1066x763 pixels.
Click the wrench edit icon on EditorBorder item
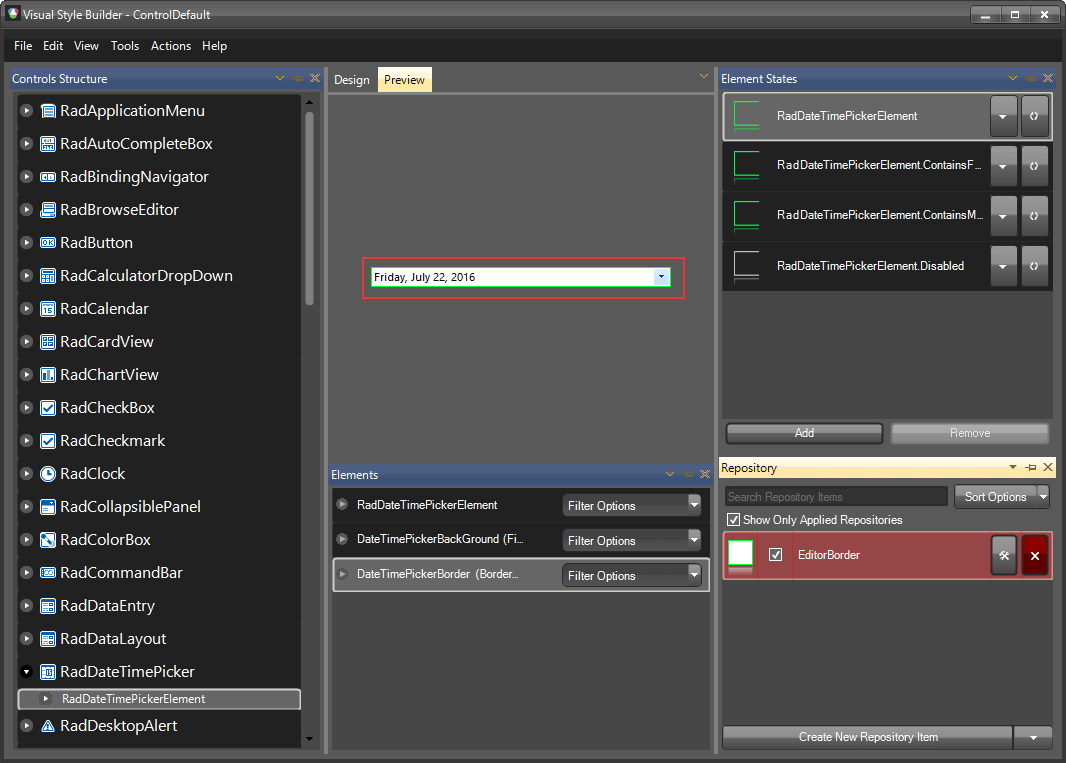[1004, 555]
